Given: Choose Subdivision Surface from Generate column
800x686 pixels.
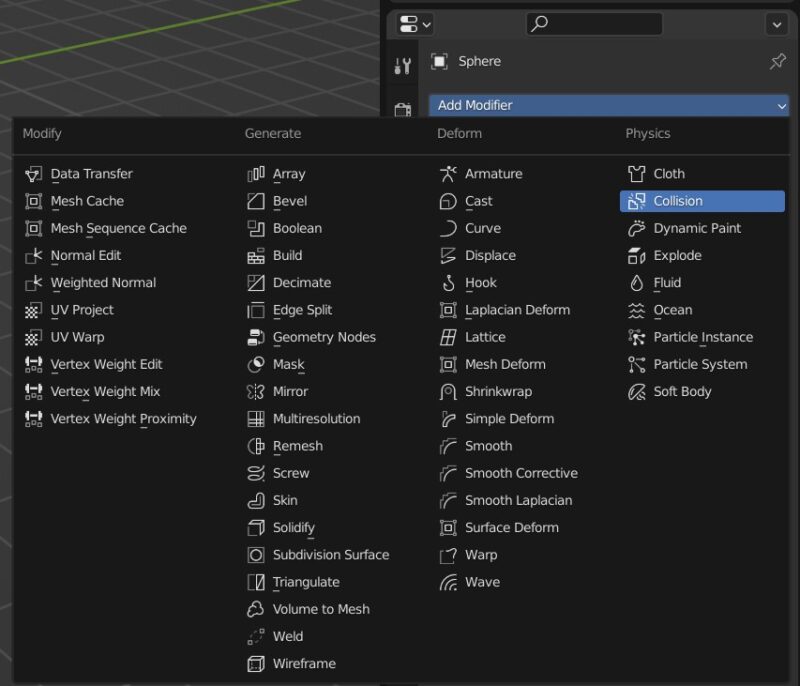Looking at the screenshot, I should tap(330, 555).
